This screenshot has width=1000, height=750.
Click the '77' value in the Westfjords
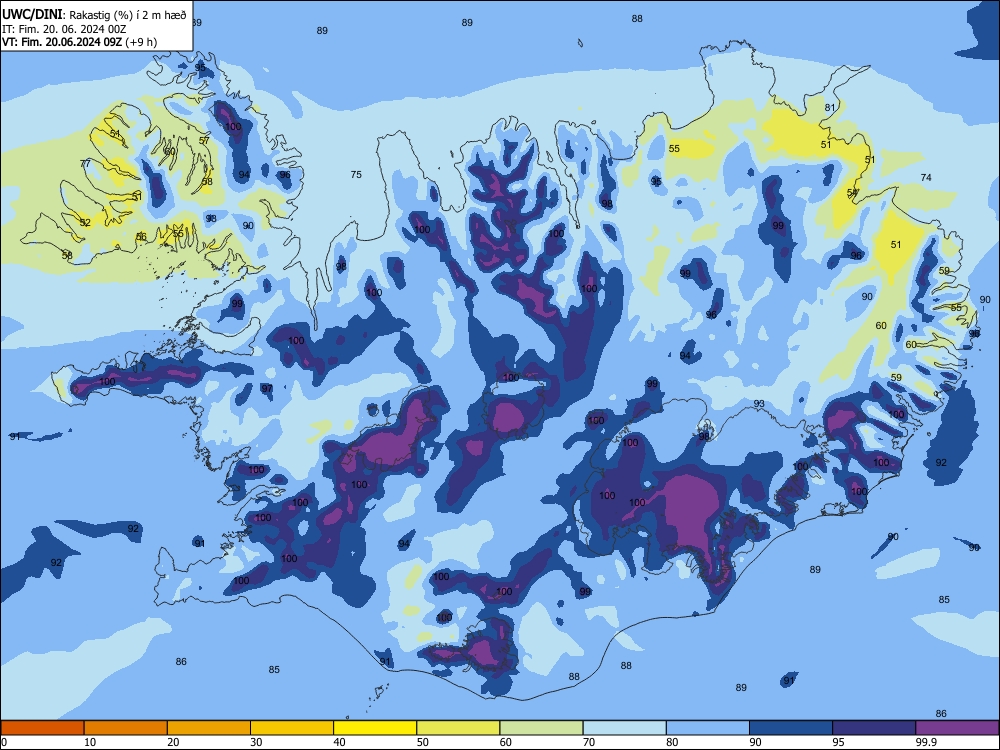(x=85, y=164)
